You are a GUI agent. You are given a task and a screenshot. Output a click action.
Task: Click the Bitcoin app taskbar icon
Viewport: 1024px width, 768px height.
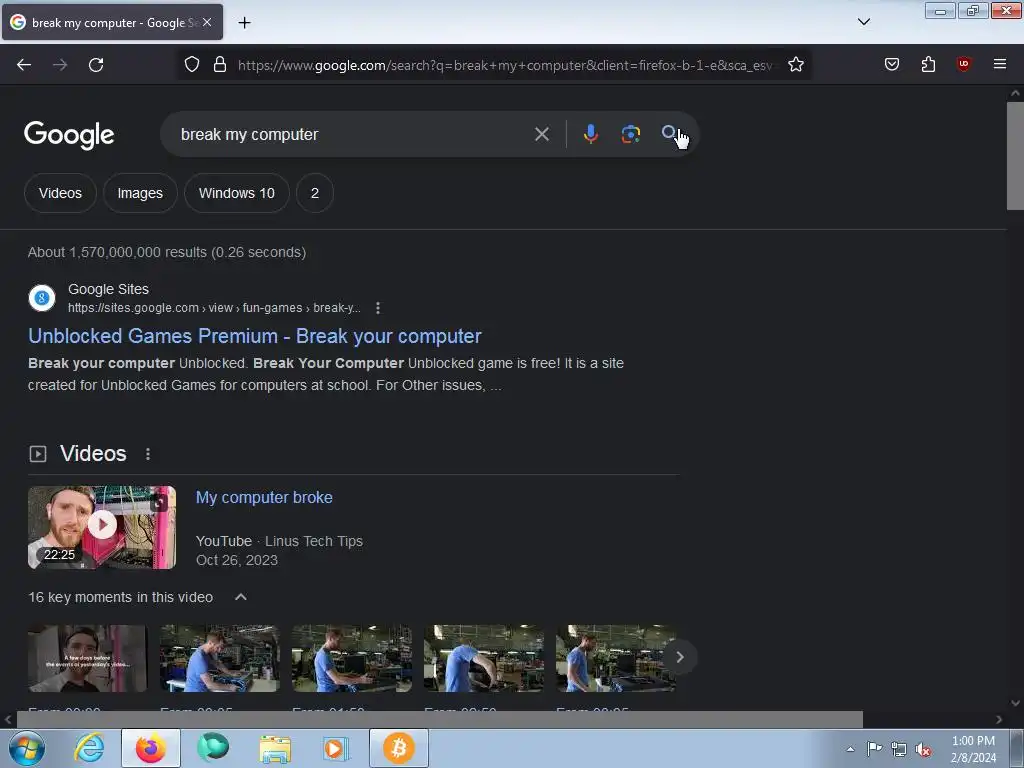[x=399, y=748]
